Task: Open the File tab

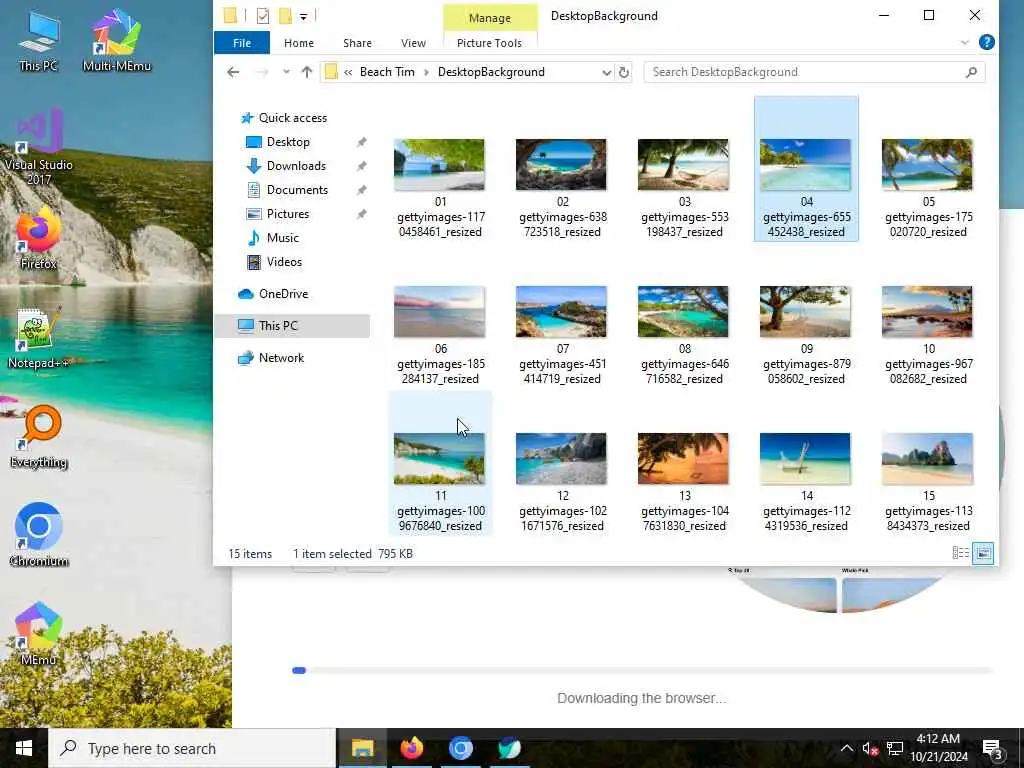Action: coord(242,42)
